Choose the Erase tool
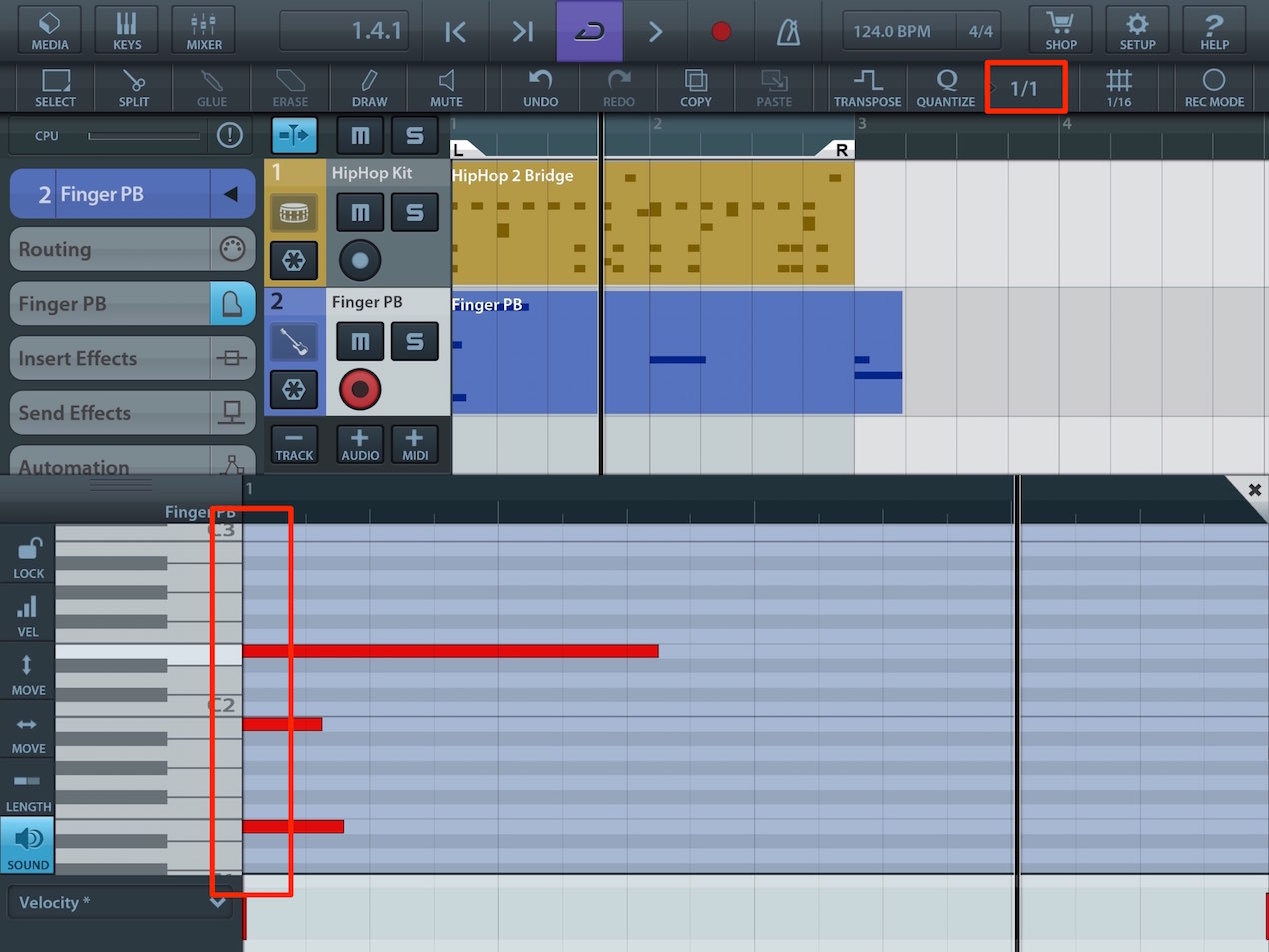The height and width of the screenshot is (952, 1269). tap(290, 88)
